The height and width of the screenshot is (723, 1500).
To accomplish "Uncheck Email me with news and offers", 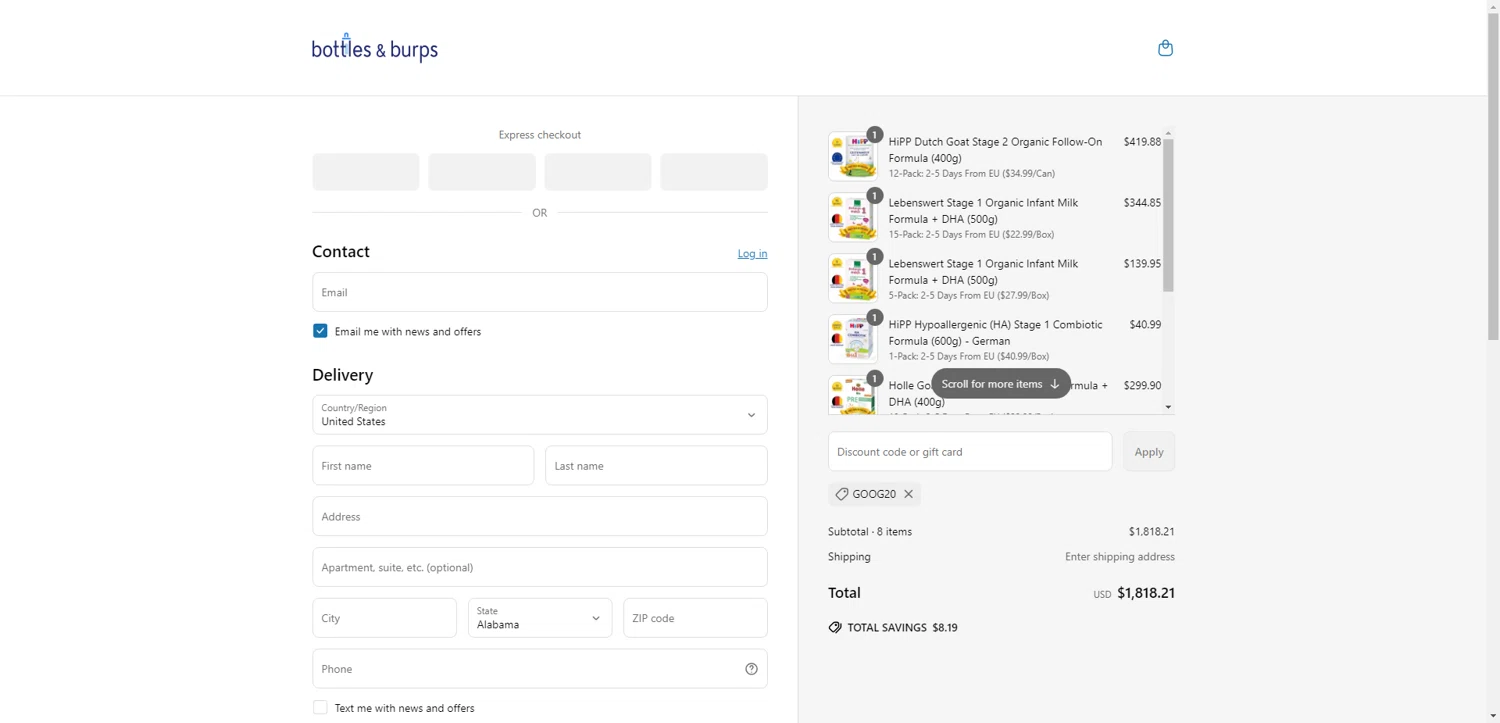I will (320, 331).
